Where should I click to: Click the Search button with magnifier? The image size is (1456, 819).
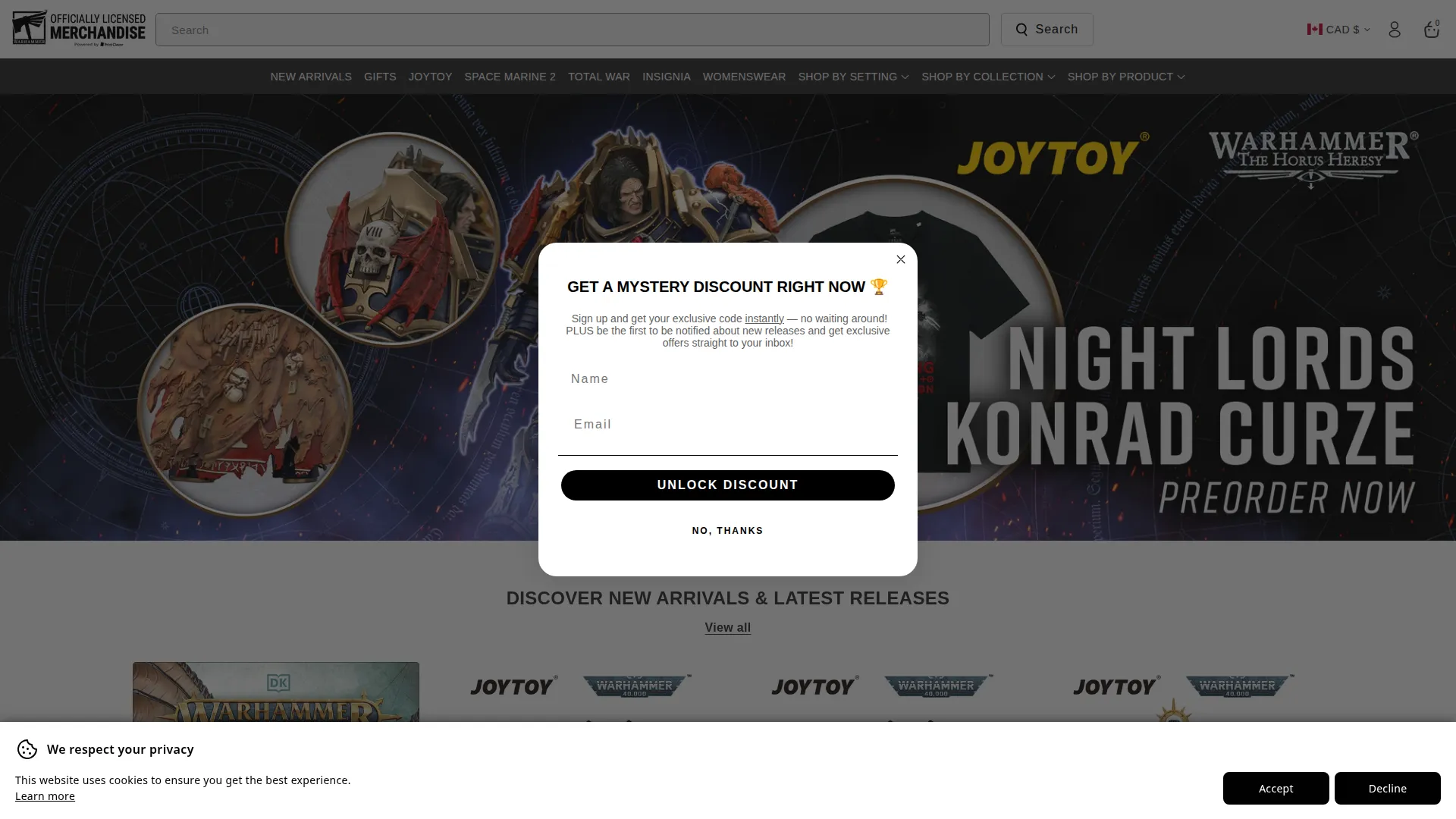1046,30
